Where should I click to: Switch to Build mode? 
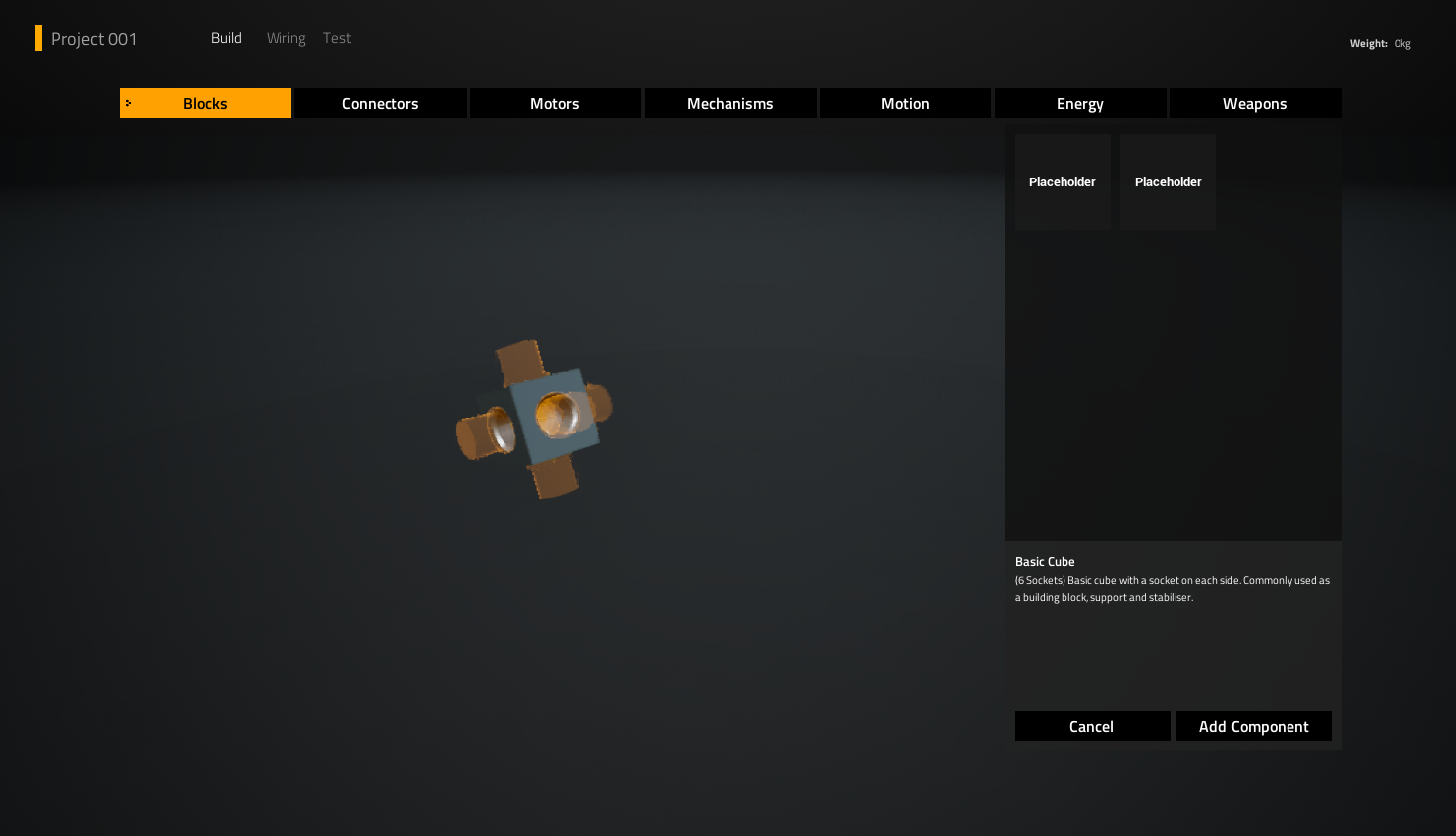click(x=226, y=38)
